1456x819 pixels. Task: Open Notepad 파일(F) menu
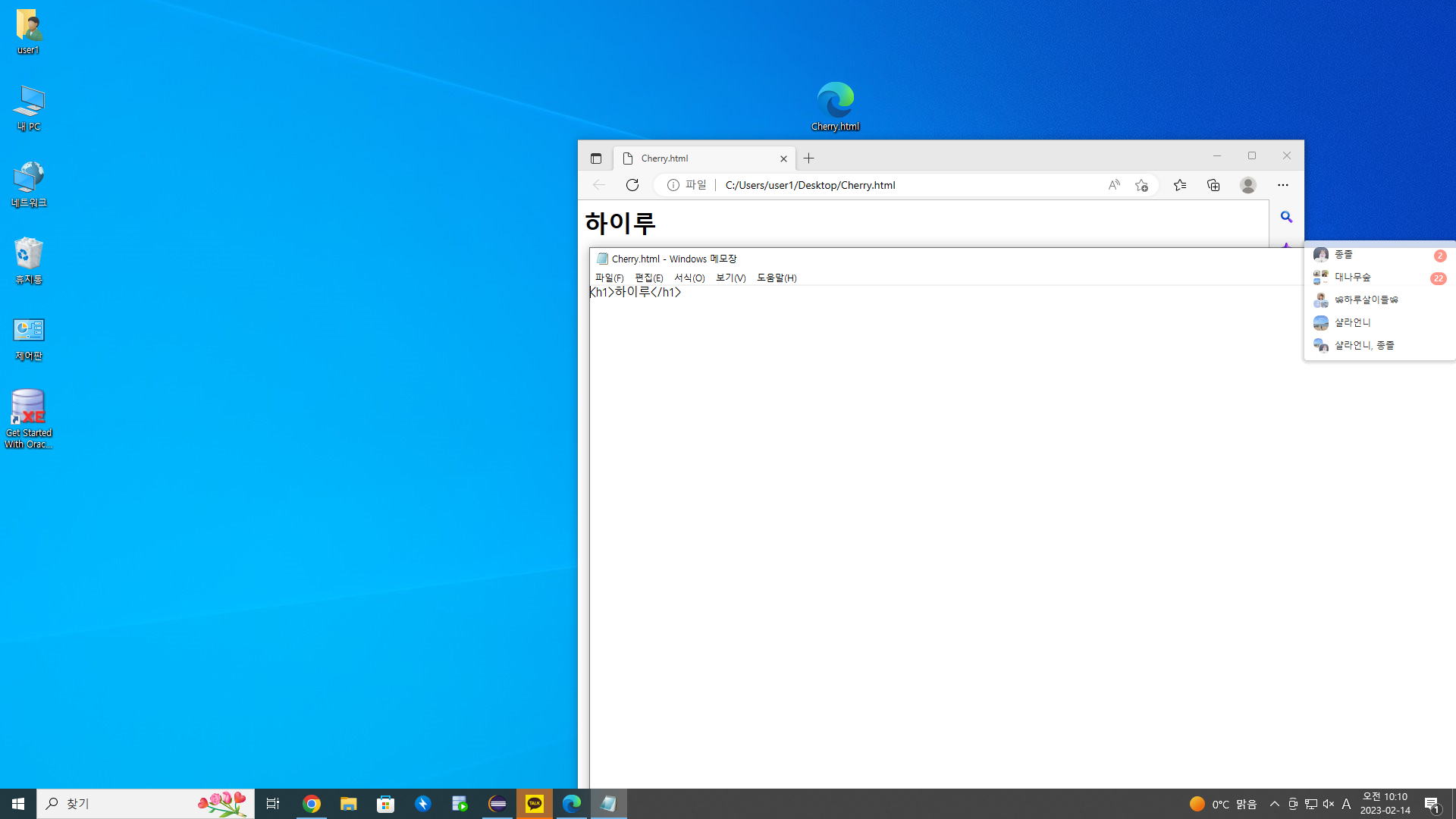[609, 278]
